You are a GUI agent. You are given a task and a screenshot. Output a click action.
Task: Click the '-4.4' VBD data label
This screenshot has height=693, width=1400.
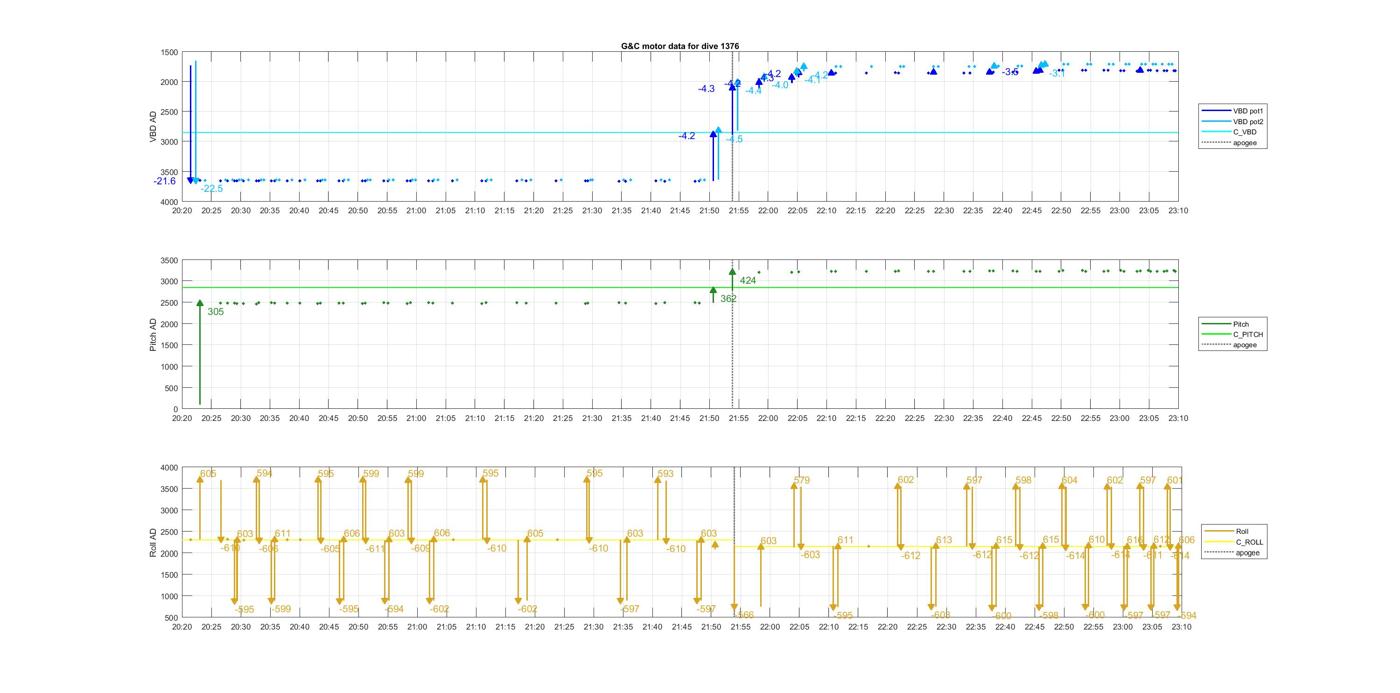click(753, 91)
